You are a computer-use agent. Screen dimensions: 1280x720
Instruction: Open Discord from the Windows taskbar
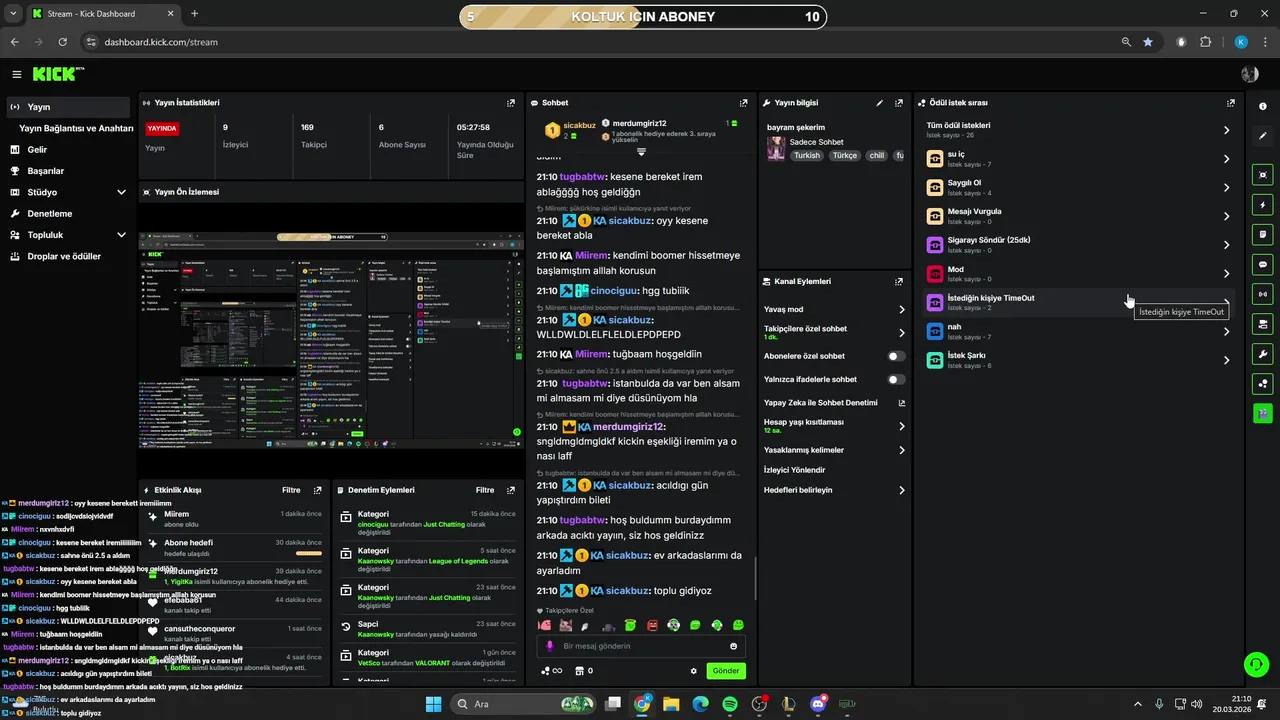[818, 704]
